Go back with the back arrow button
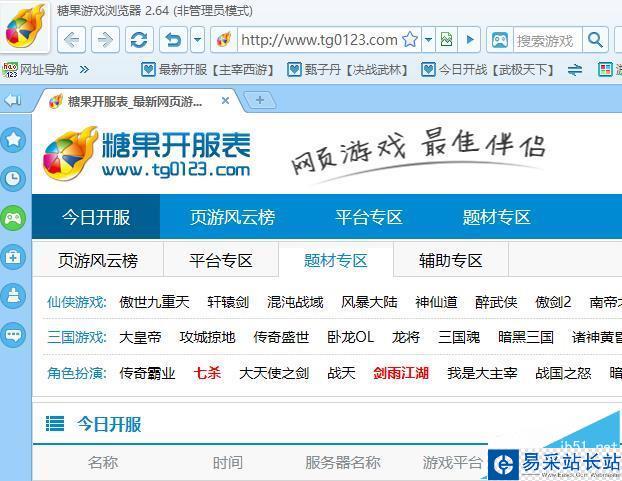This screenshot has width=622, height=481. [72, 40]
